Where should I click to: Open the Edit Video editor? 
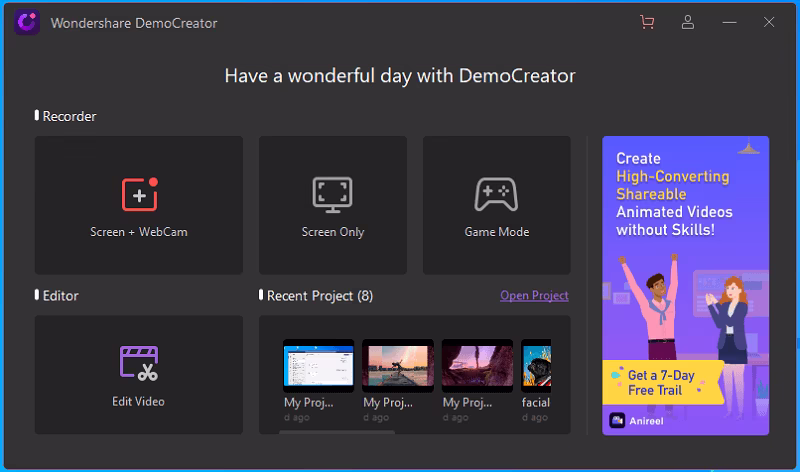[139, 375]
